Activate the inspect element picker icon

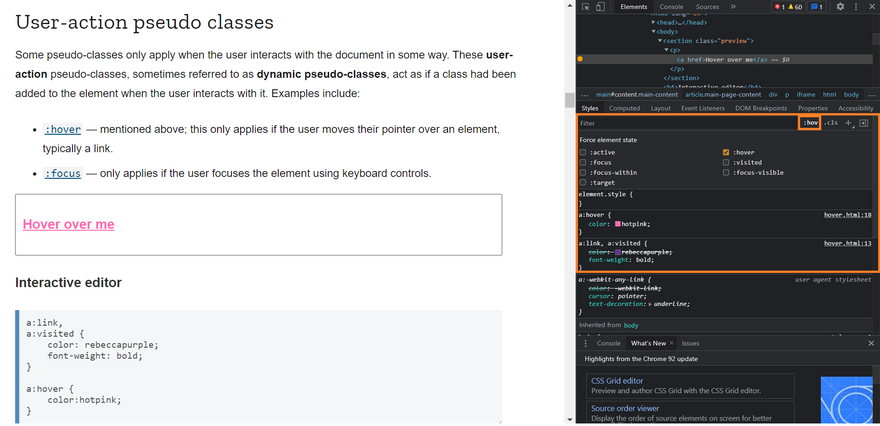tap(585, 7)
